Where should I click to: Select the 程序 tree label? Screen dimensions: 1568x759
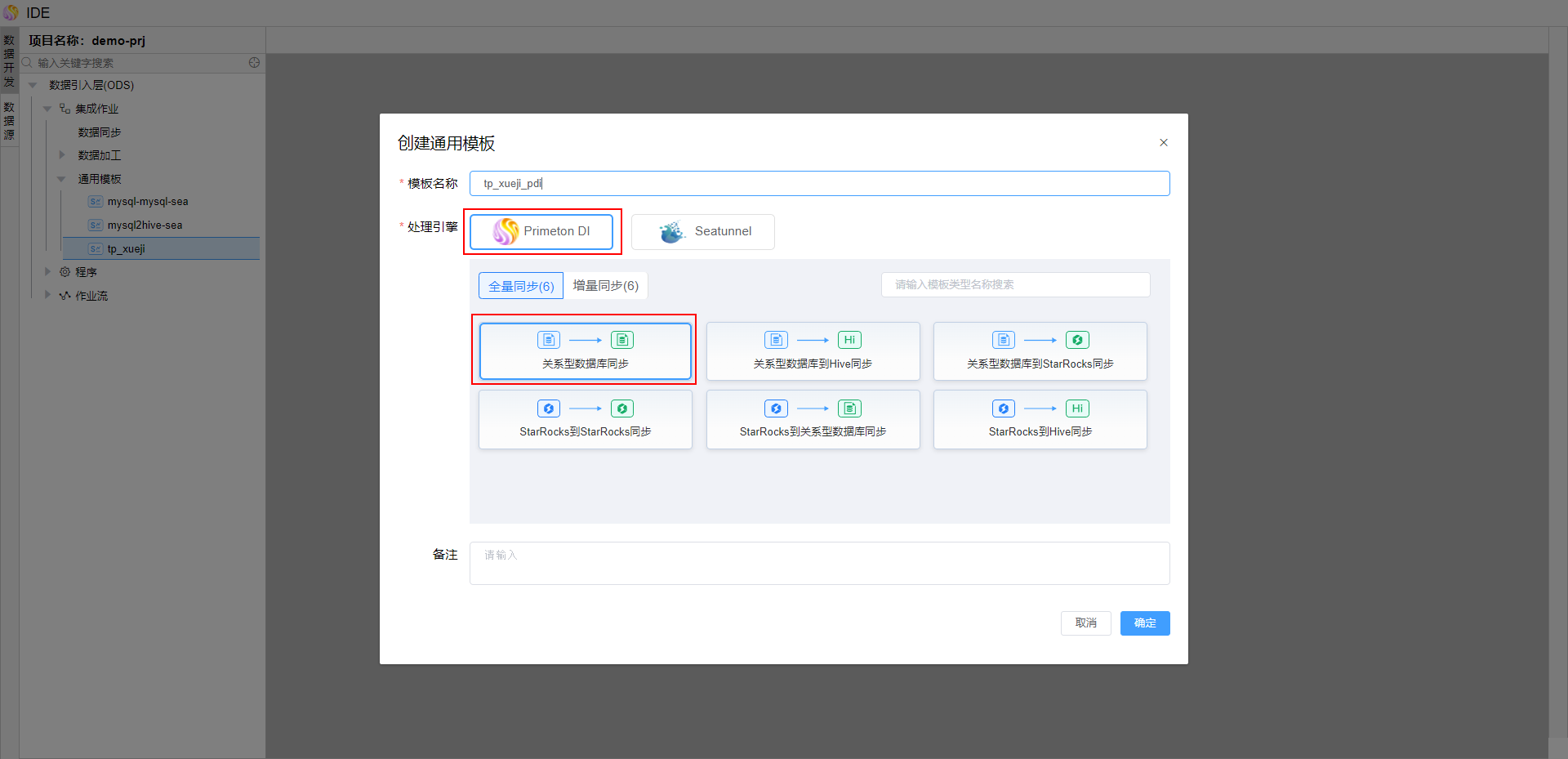pos(86,272)
